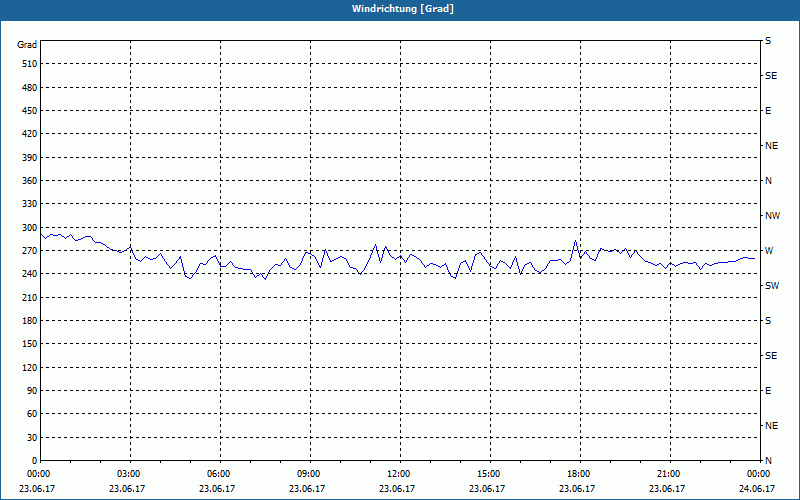Click the 24.06.17 date label
The height and width of the screenshot is (500, 800).
click(x=757, y=489)
